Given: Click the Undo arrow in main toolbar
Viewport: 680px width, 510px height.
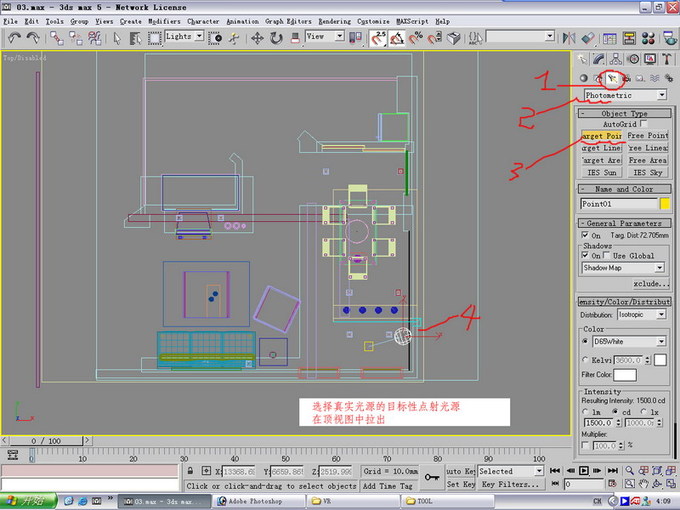Looking at the screenshot, I should 14,37.
